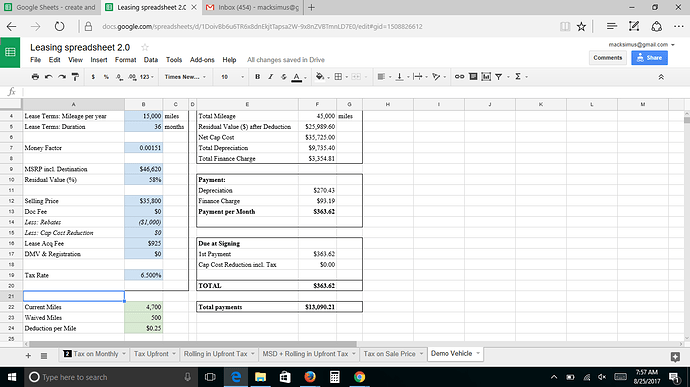Click the paint format roller icon
This screenshot has height=387, width=690.
[x=75, y=77]
